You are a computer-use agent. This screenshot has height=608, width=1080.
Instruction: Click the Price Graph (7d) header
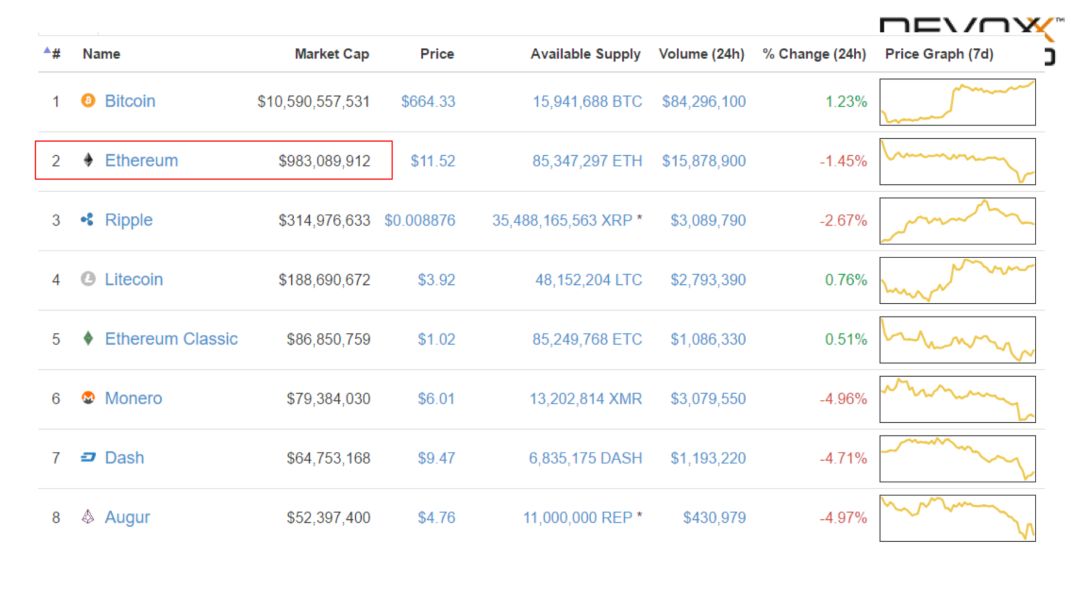[x=939, y=54]
